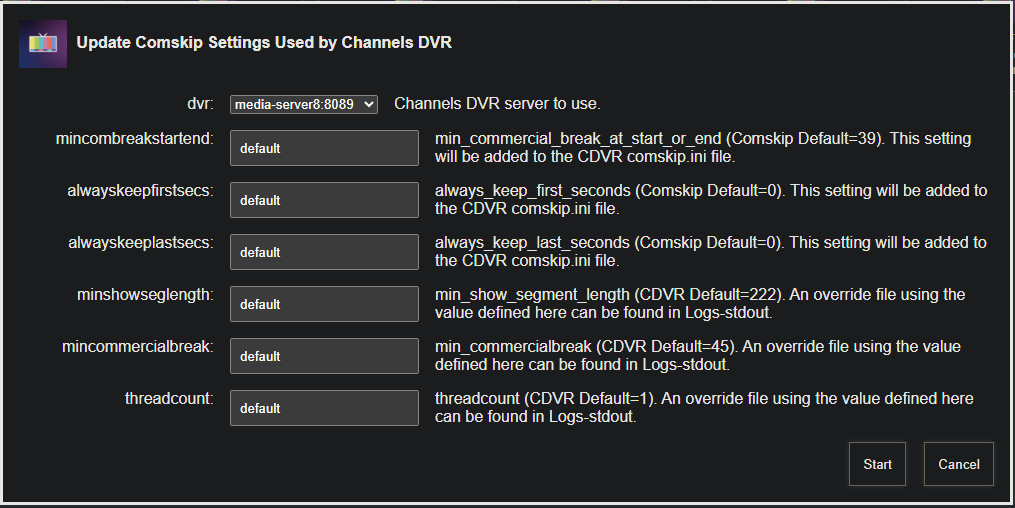
Task: Focus the alwayskeepfirstsecs text box
Action: 324,200
